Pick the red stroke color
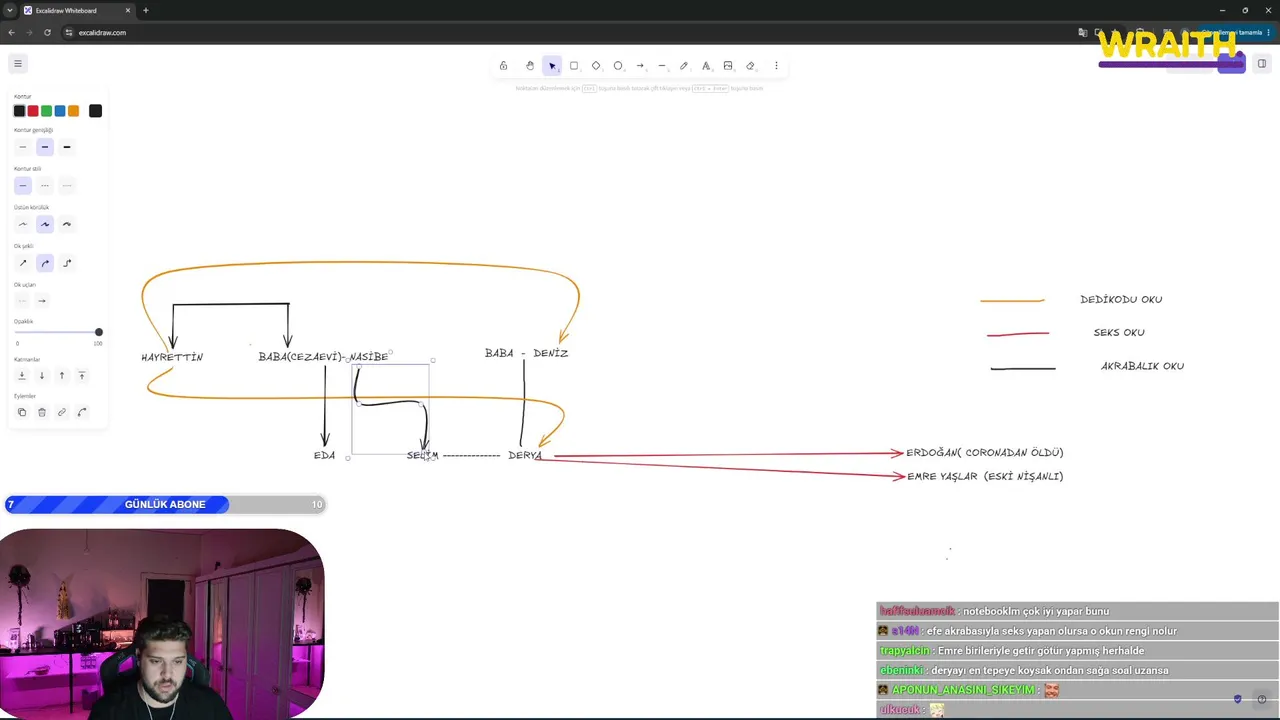The height and width of the screenshot is (720, 1280). coord(33,111)
